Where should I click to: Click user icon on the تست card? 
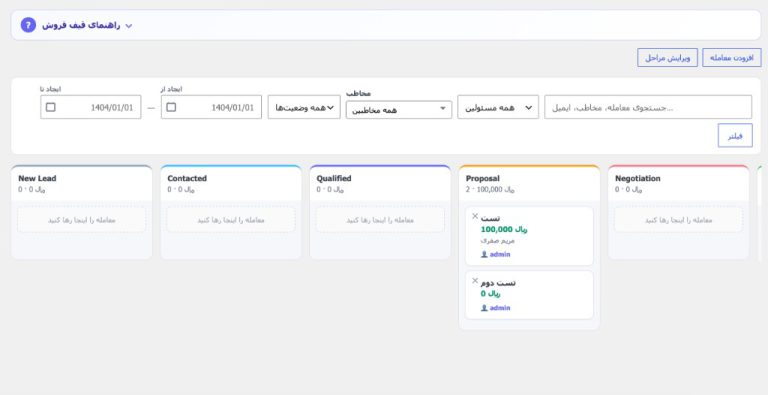point(484,254)
